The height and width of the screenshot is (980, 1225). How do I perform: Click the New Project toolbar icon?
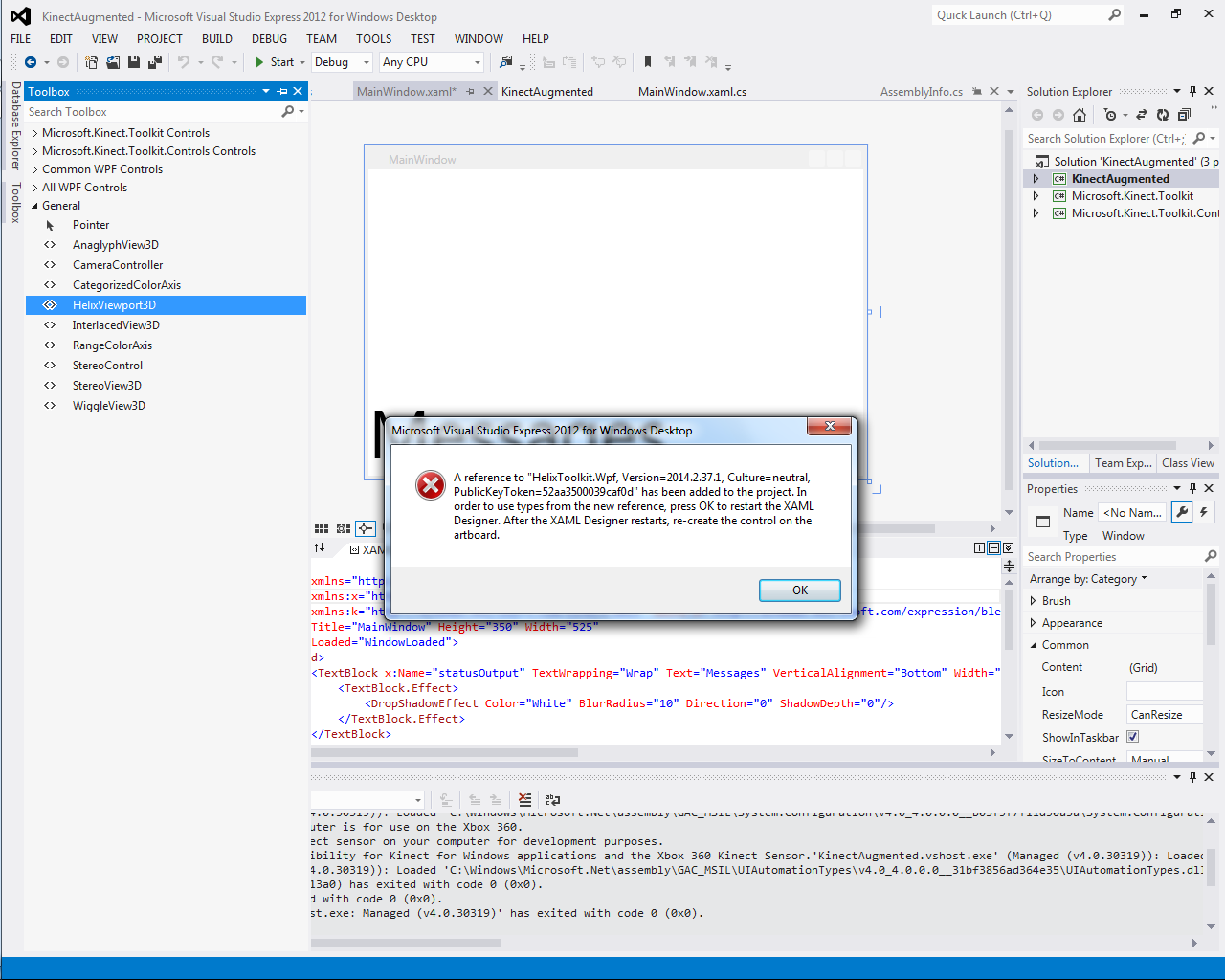click(91, 62)
